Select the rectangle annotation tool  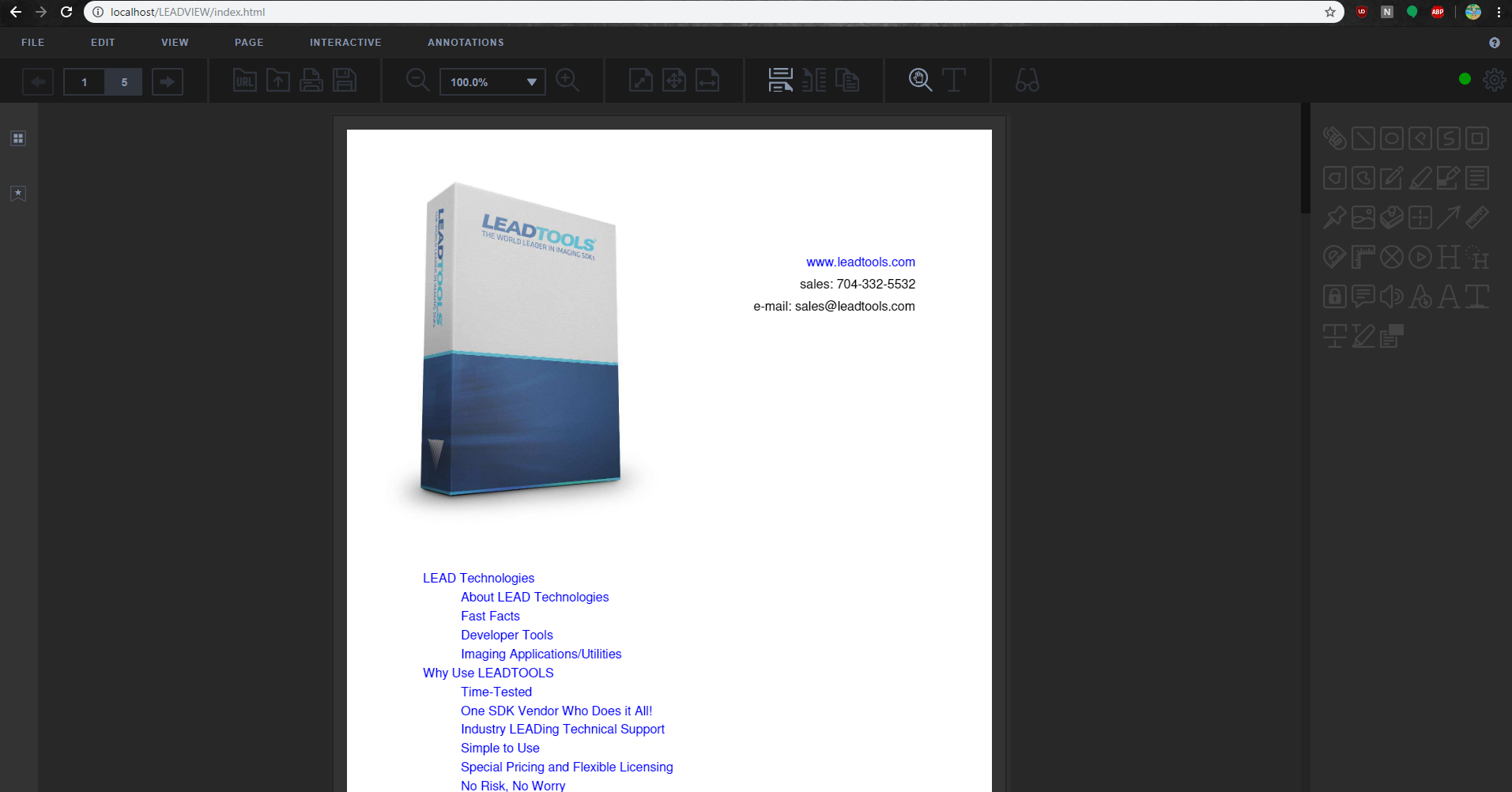(x=1477, y=138)
